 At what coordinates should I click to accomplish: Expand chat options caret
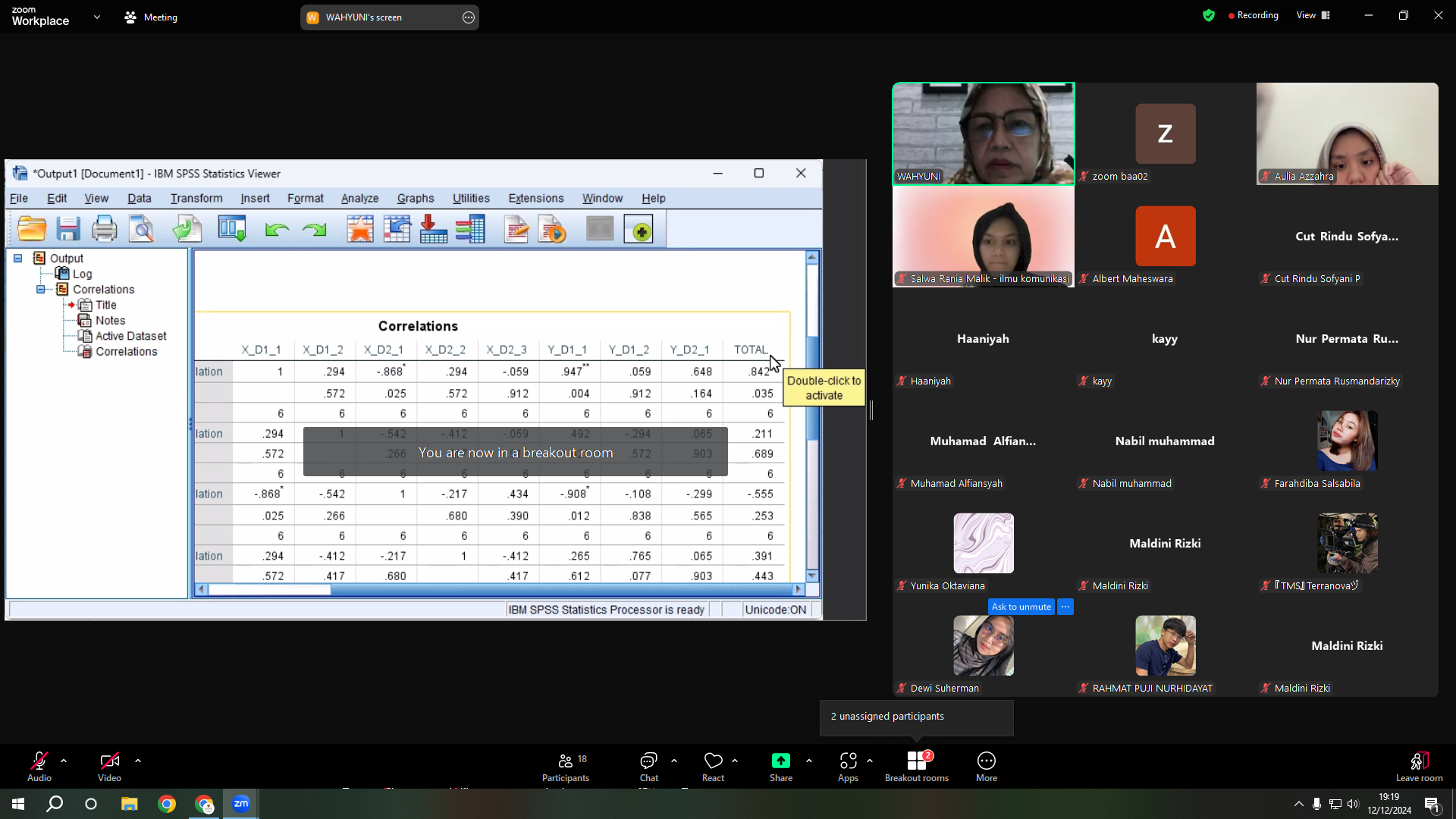click(x=674, y=761)
